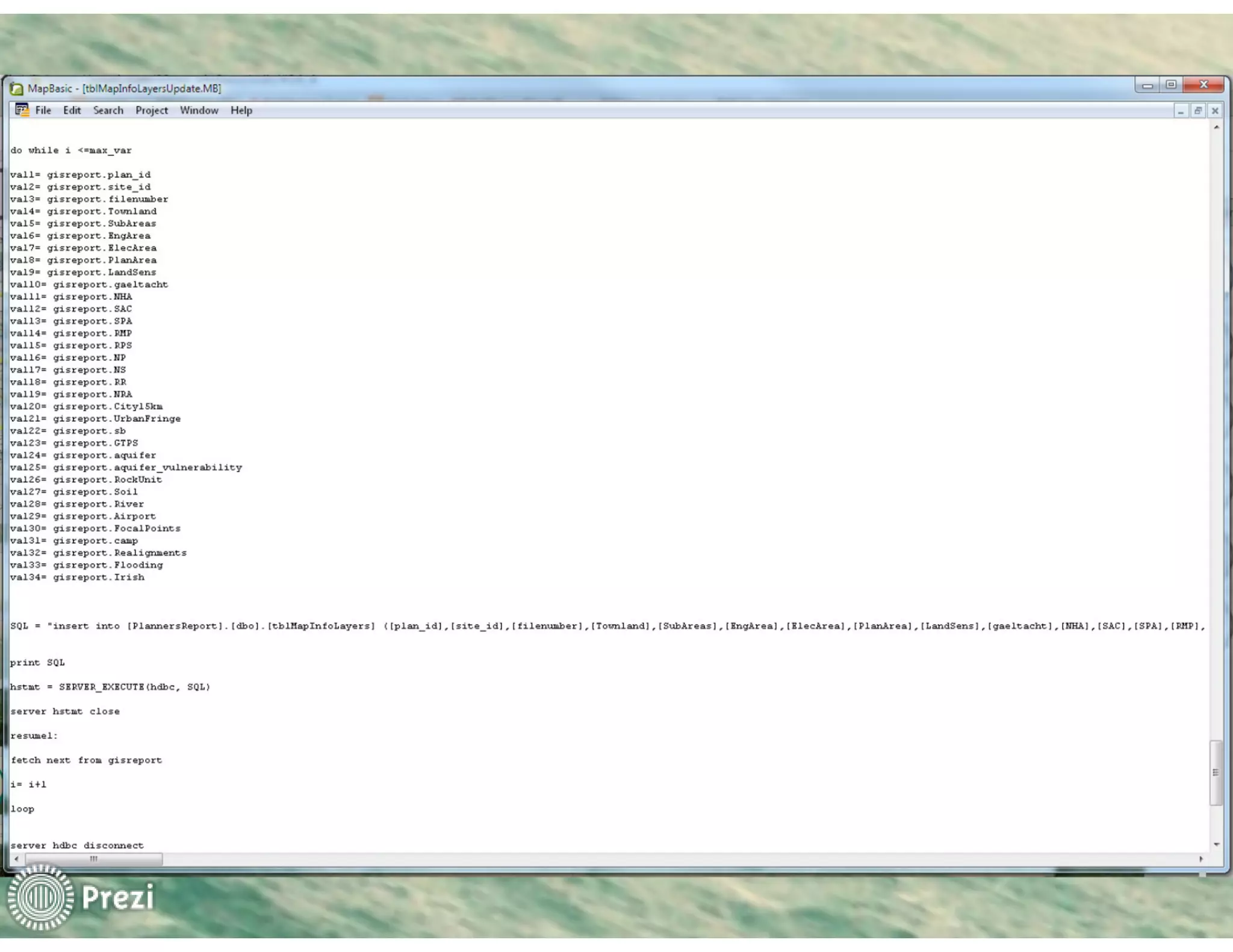Click the MapBasic app icon in title bar
This screenshot has height=952, width=1233.
point(17,88)
